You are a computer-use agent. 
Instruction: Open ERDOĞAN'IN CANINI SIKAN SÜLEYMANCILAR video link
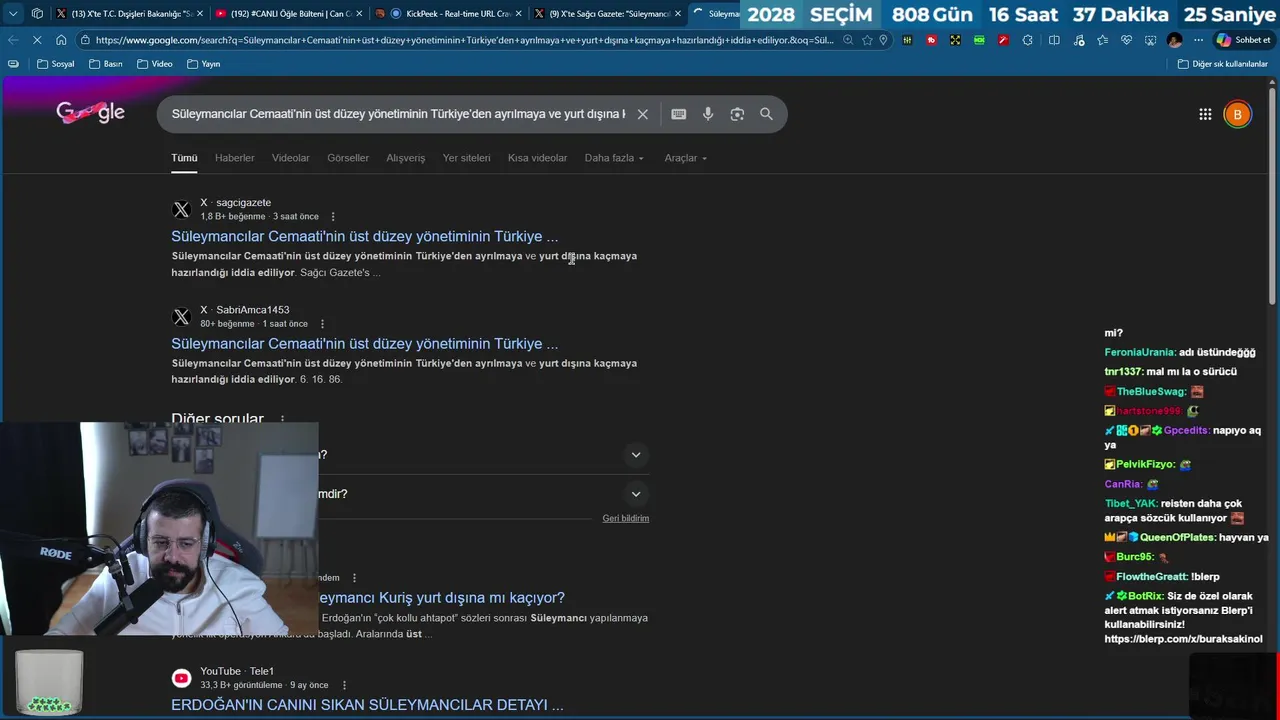click(x=367, y=704)
